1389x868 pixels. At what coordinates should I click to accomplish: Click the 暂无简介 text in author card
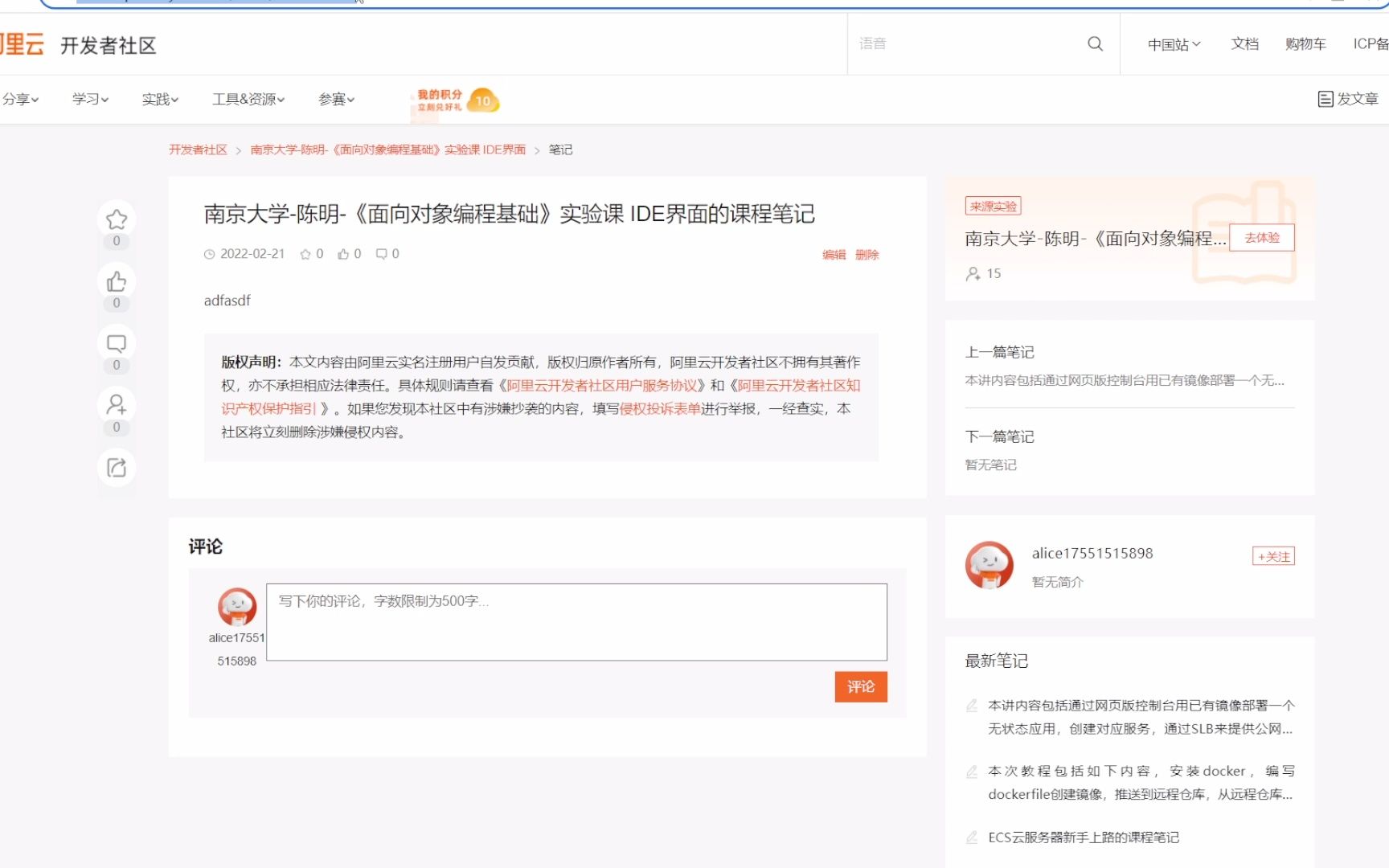click(x=1058, y=582)
